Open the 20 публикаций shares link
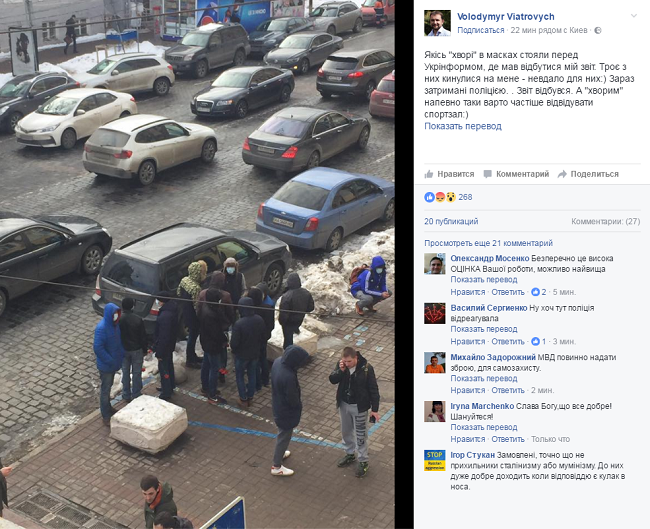Viewport: 650px width, 529px height. [451, 221]
